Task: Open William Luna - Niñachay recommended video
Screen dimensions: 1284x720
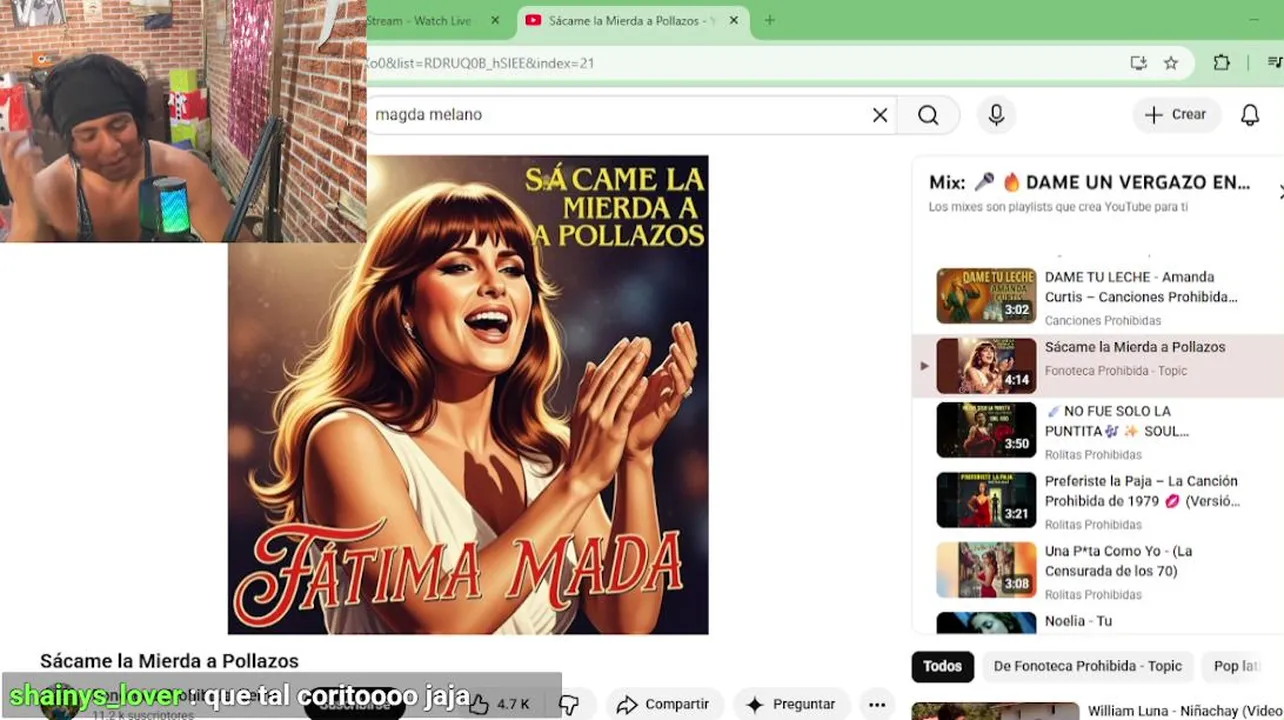Action: point(1185,711)
